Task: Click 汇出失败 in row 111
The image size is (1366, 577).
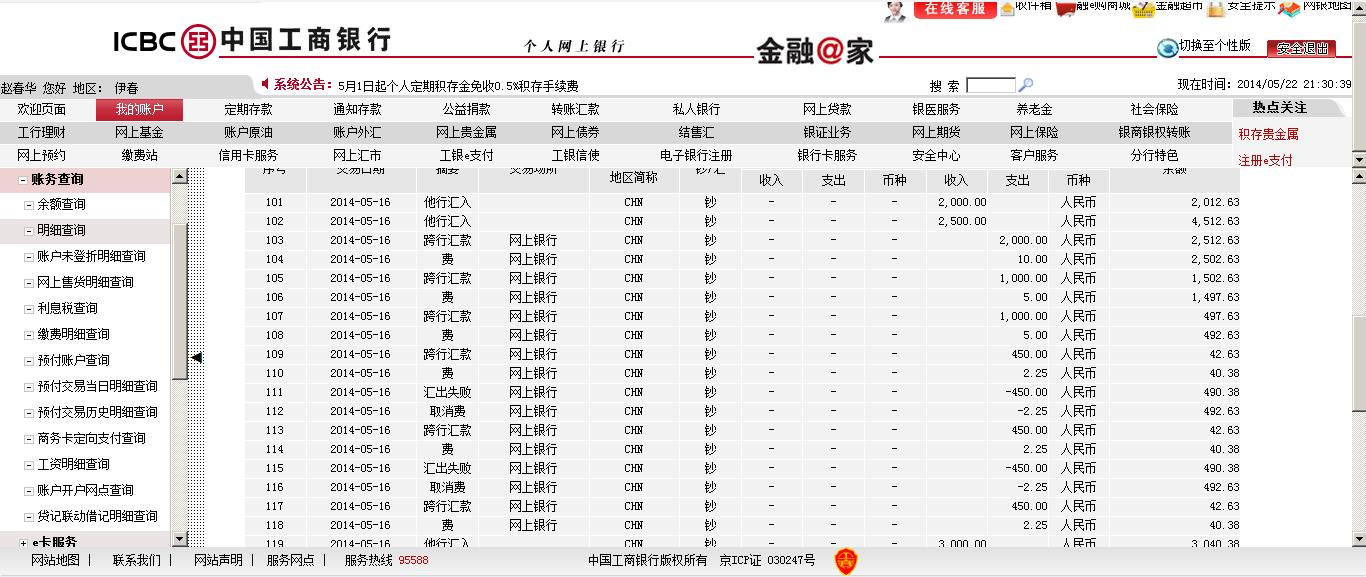Action: [x=447, y=392]
